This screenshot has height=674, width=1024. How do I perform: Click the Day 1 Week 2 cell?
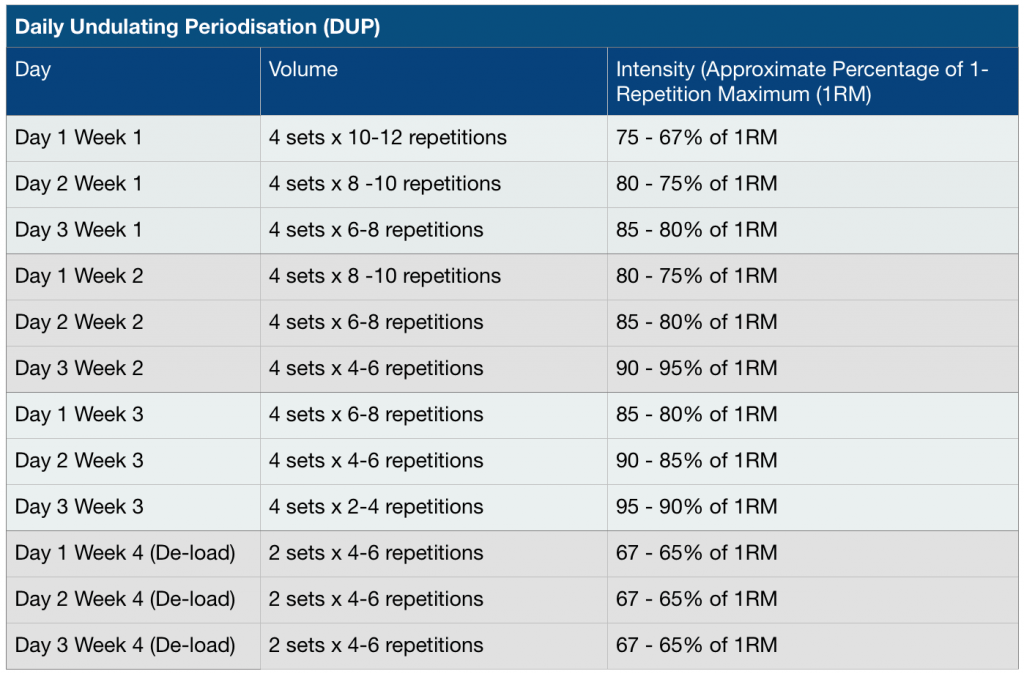point(79,276)
